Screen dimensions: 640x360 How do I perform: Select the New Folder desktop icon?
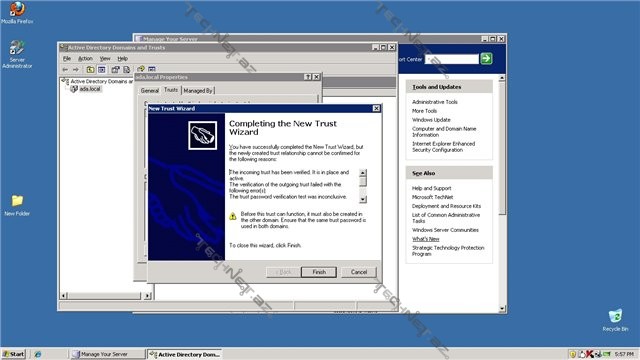tap(17, 205)
